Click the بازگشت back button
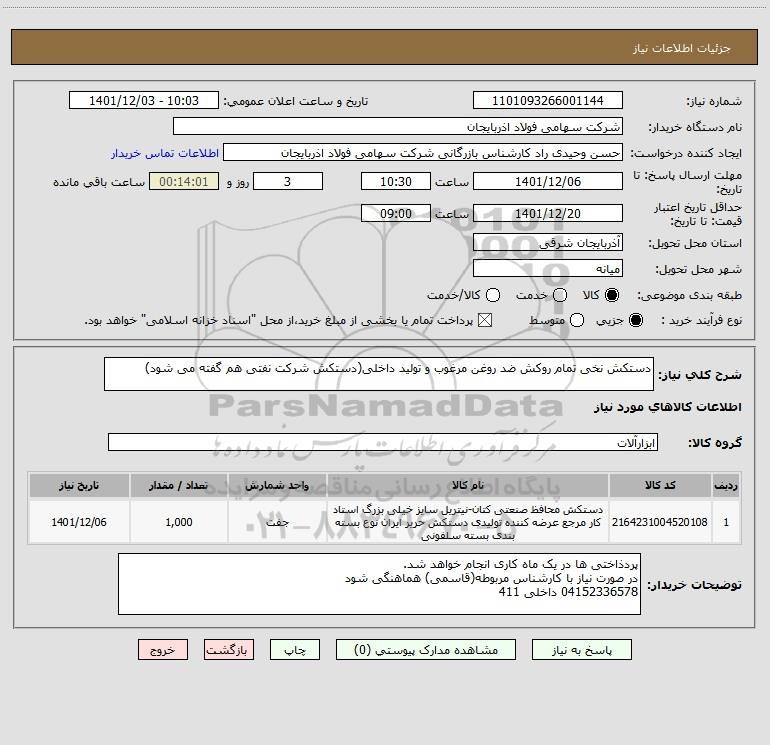Image resolution: width=770 pixels, height=745 pixels. point(229,650)
